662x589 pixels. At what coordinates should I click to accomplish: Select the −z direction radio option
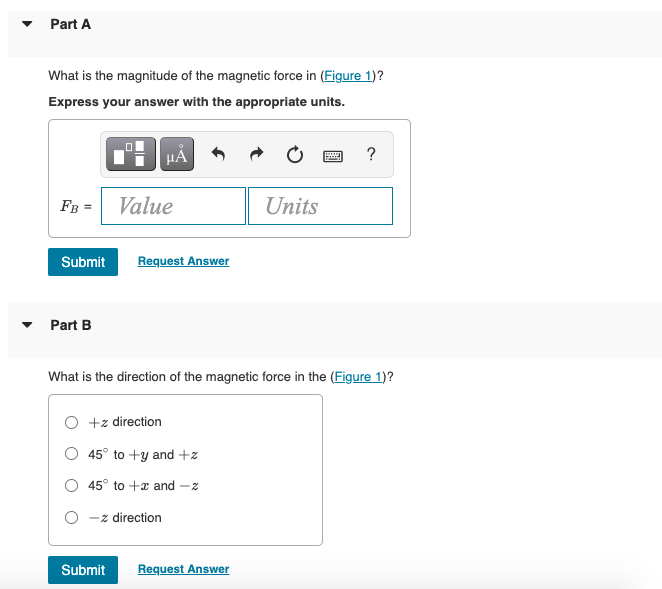(71, 517)
